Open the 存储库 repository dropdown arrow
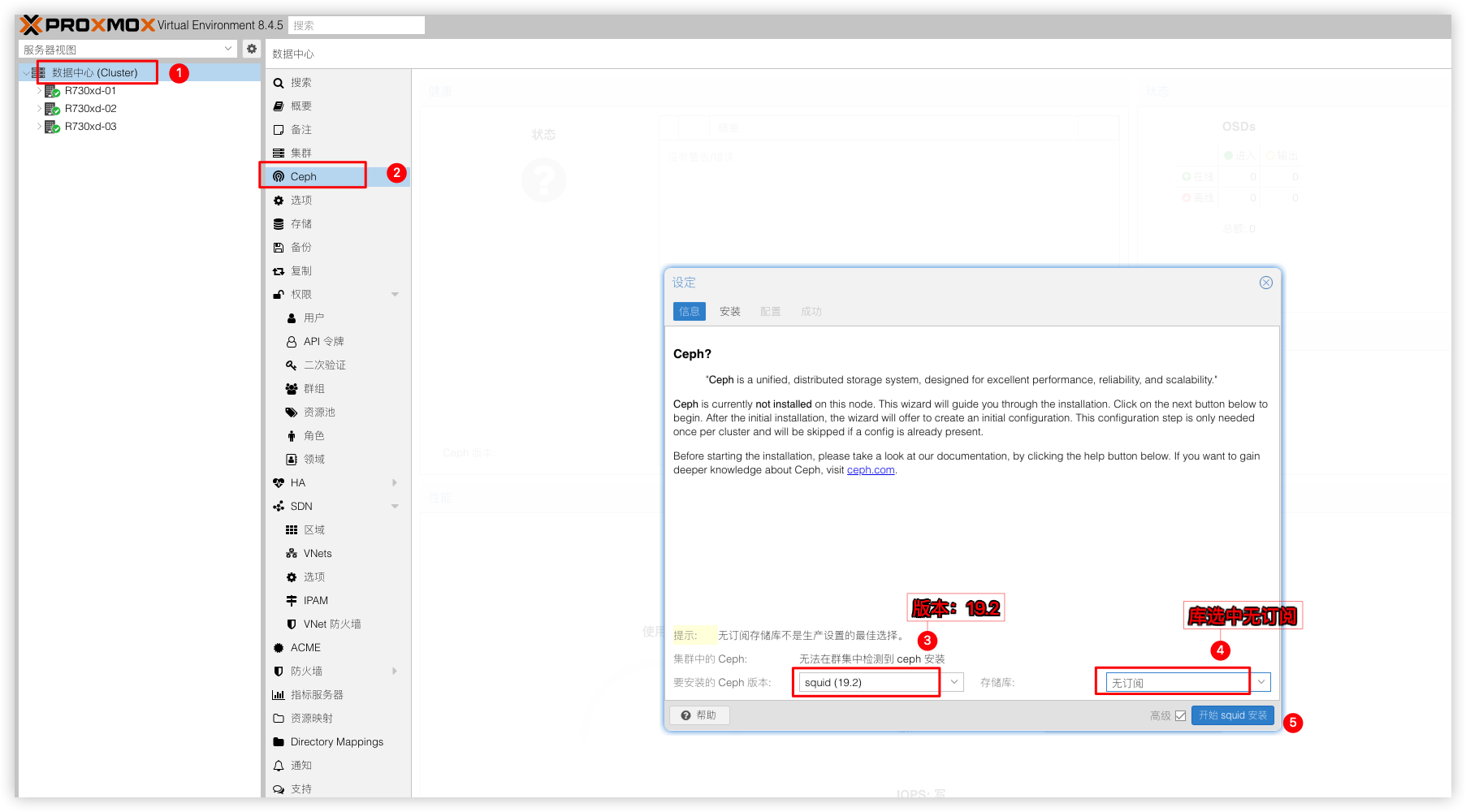The width and height of the screenshot is (1466, 812). click(1261, 682)
